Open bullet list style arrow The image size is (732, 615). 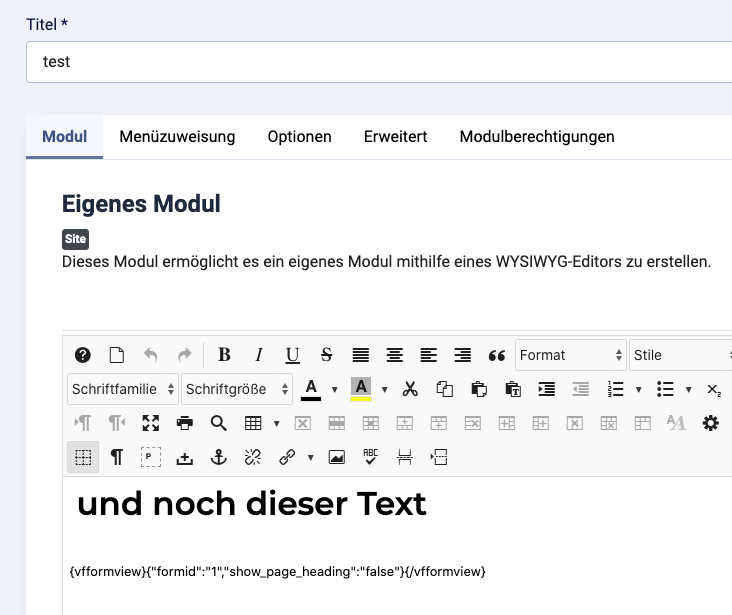pos(689,389)
